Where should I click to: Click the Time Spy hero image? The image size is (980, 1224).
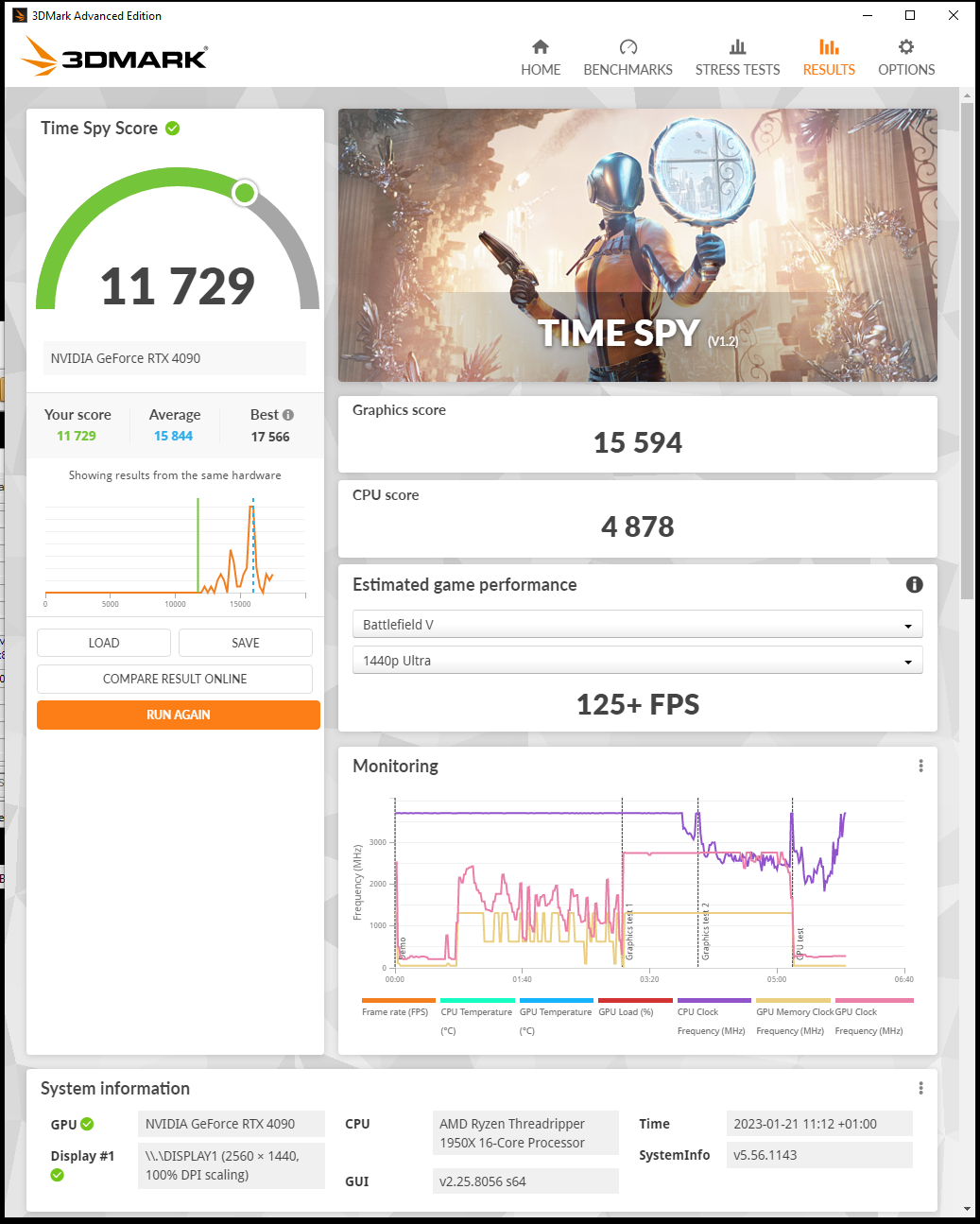638,245
